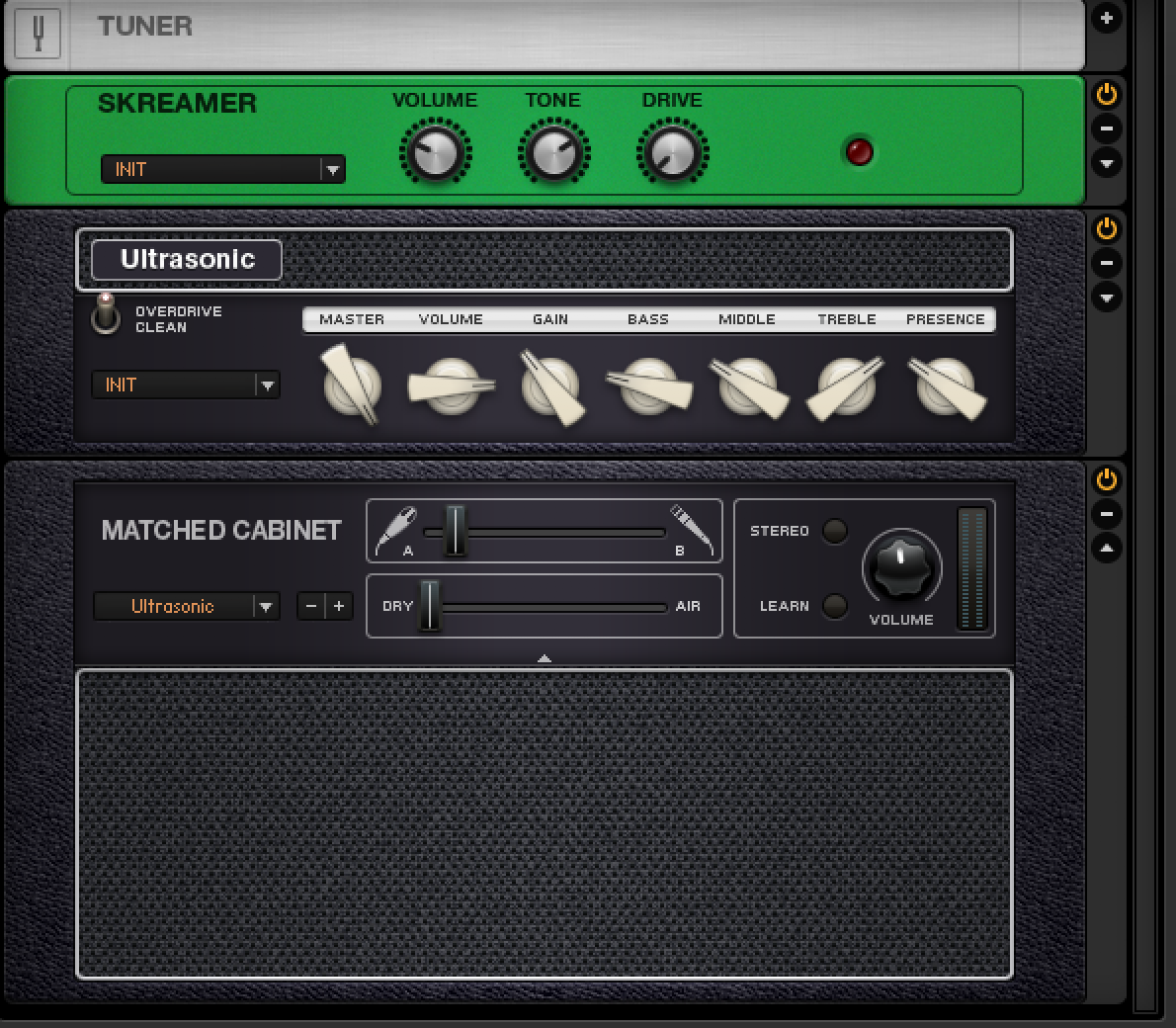The height and width of the screenshot is (1028, 1176).
Task: Click the cabinet speaker grille display
Action: click(545, 824)
